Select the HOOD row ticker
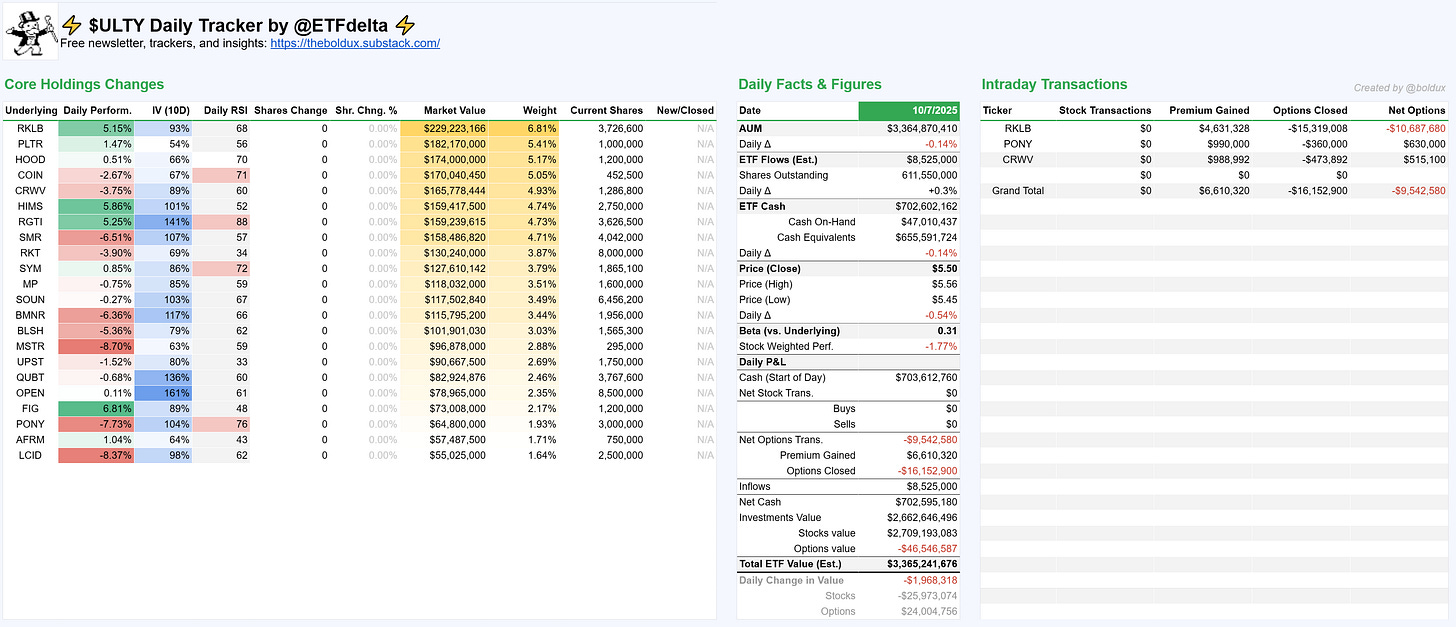This screenshot has height=627, width=1456. coord(30,160)
